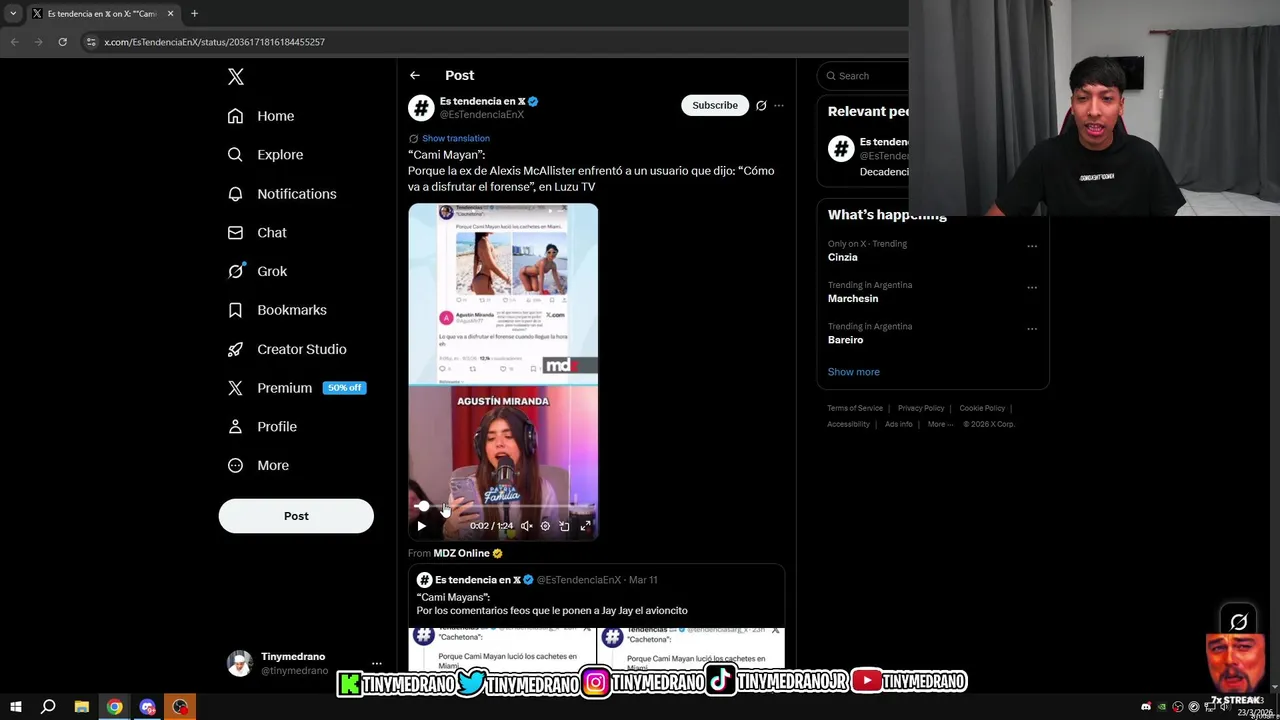Open the Cookie Policy link
Image resolution: width=1280 pixels, height=720 pixels.
tap(982, 408)
